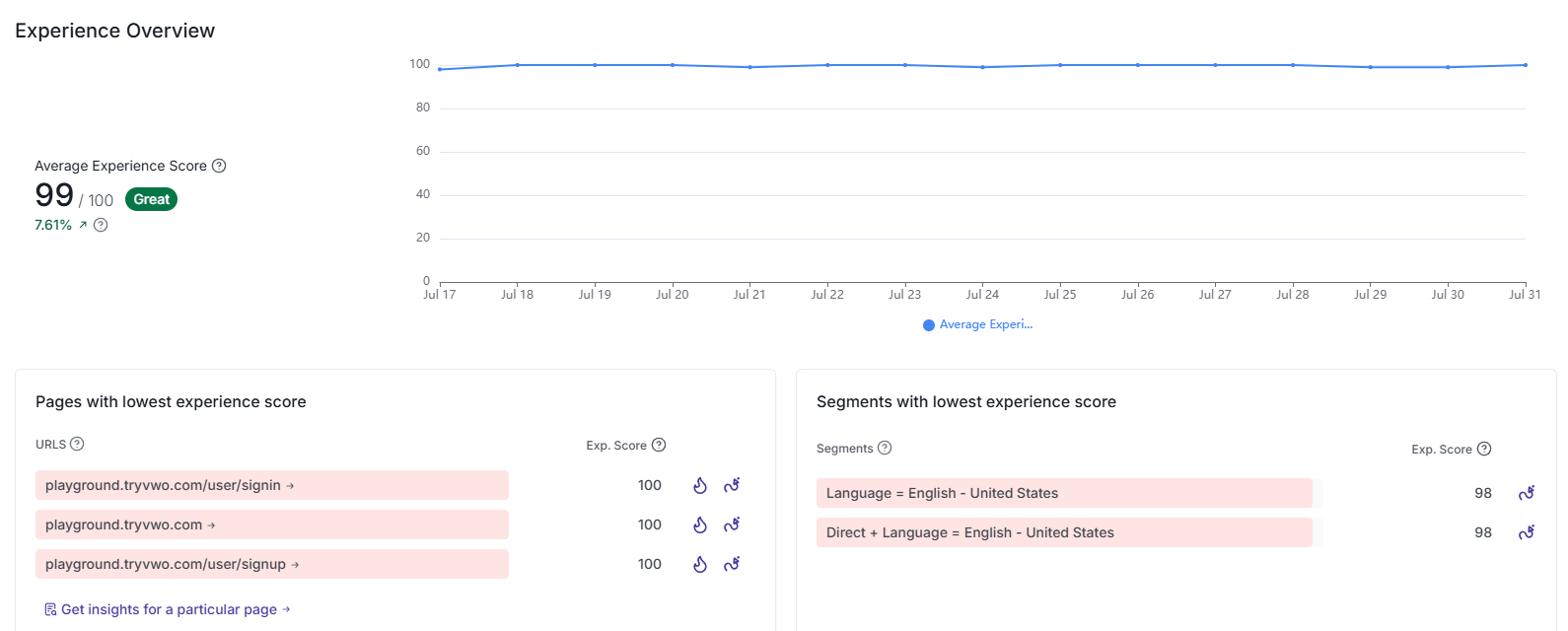Open heatmap flame icon for signin page
The image size is (1568, 631).
coord(700,485)
